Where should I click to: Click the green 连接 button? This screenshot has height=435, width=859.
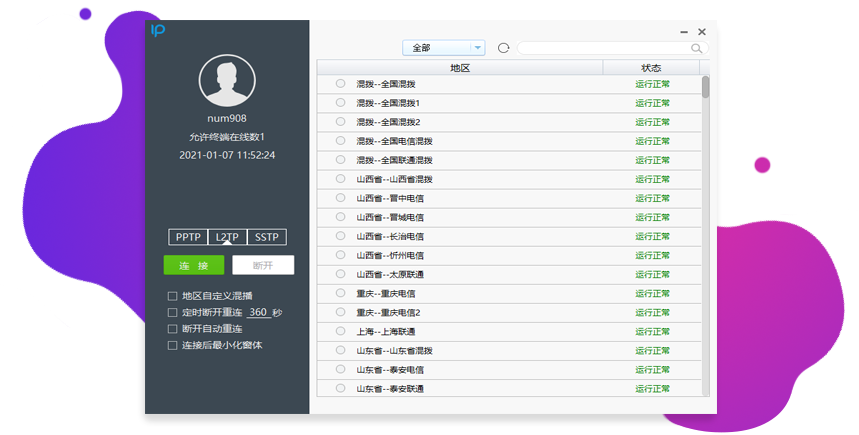(x=194, y=266)
